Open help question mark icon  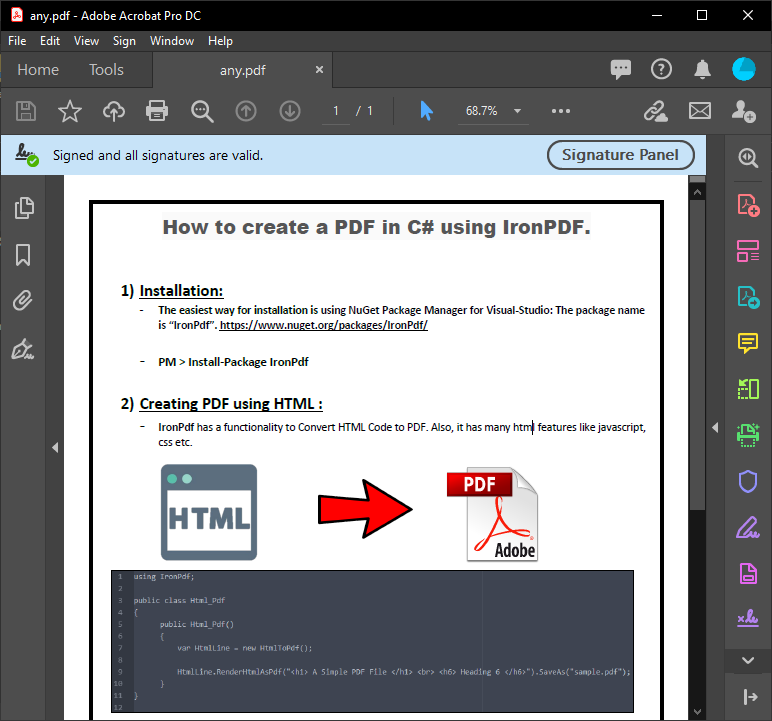pos(661,69)
